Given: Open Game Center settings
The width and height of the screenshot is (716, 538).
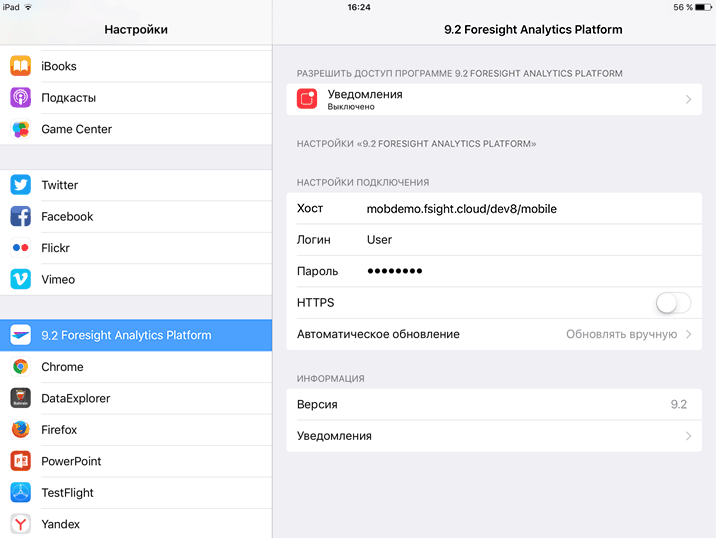Looking at the screenshot, I should pyautogui.click(x=136, y=129).
